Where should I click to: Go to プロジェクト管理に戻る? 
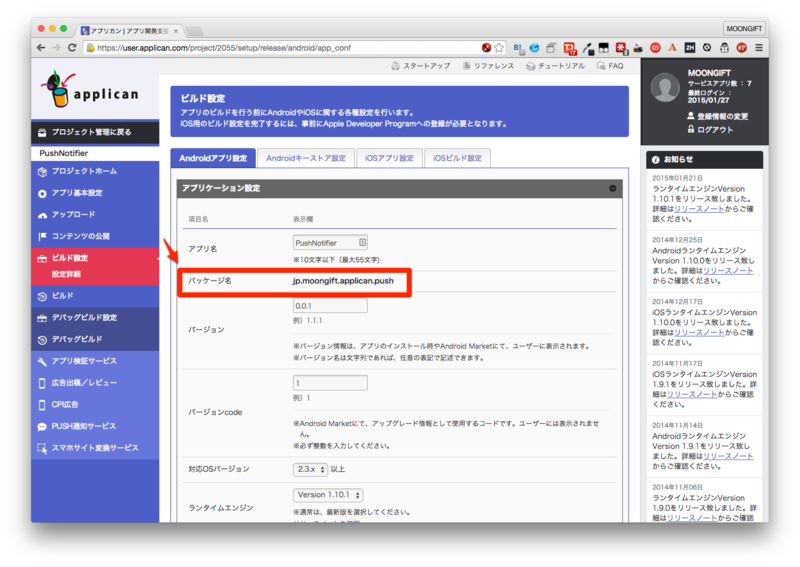tap(95, 132)
